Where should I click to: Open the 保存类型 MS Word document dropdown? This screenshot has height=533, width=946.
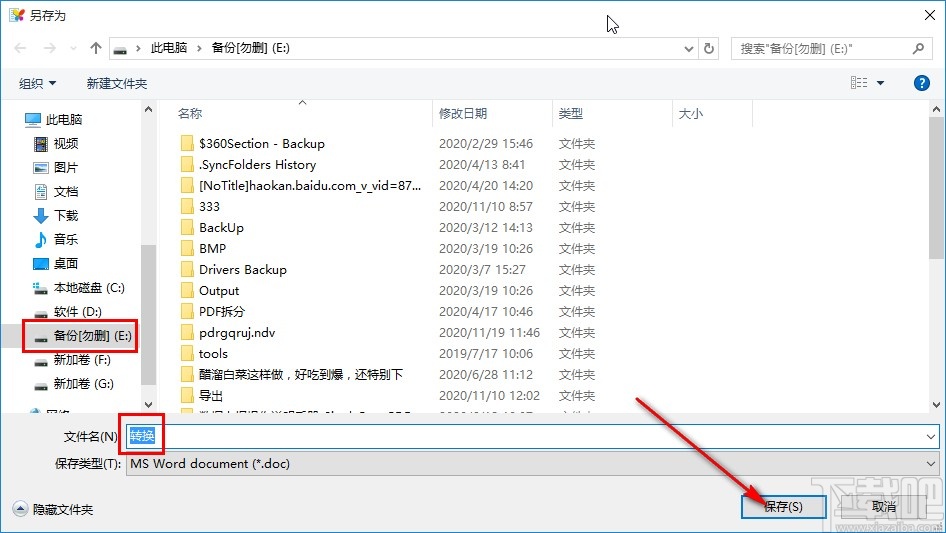point(532,464)
